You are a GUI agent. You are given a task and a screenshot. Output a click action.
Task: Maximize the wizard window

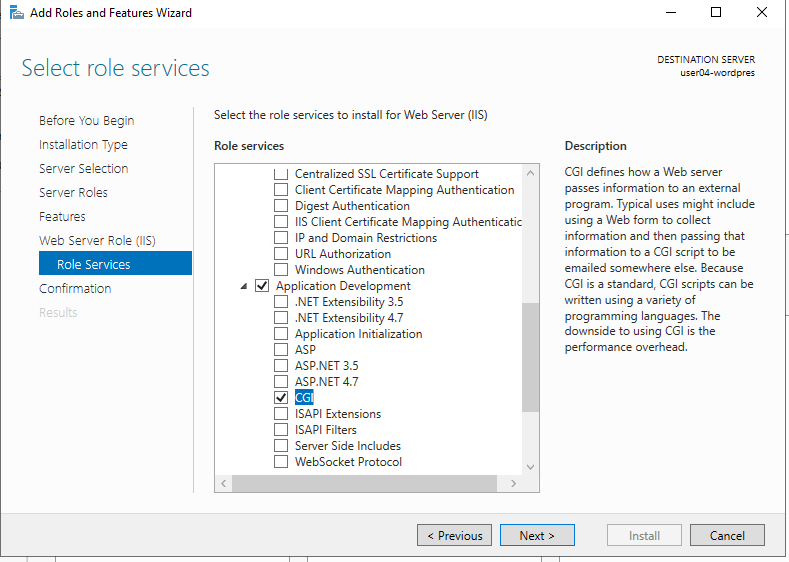click(x=716, y=12)
